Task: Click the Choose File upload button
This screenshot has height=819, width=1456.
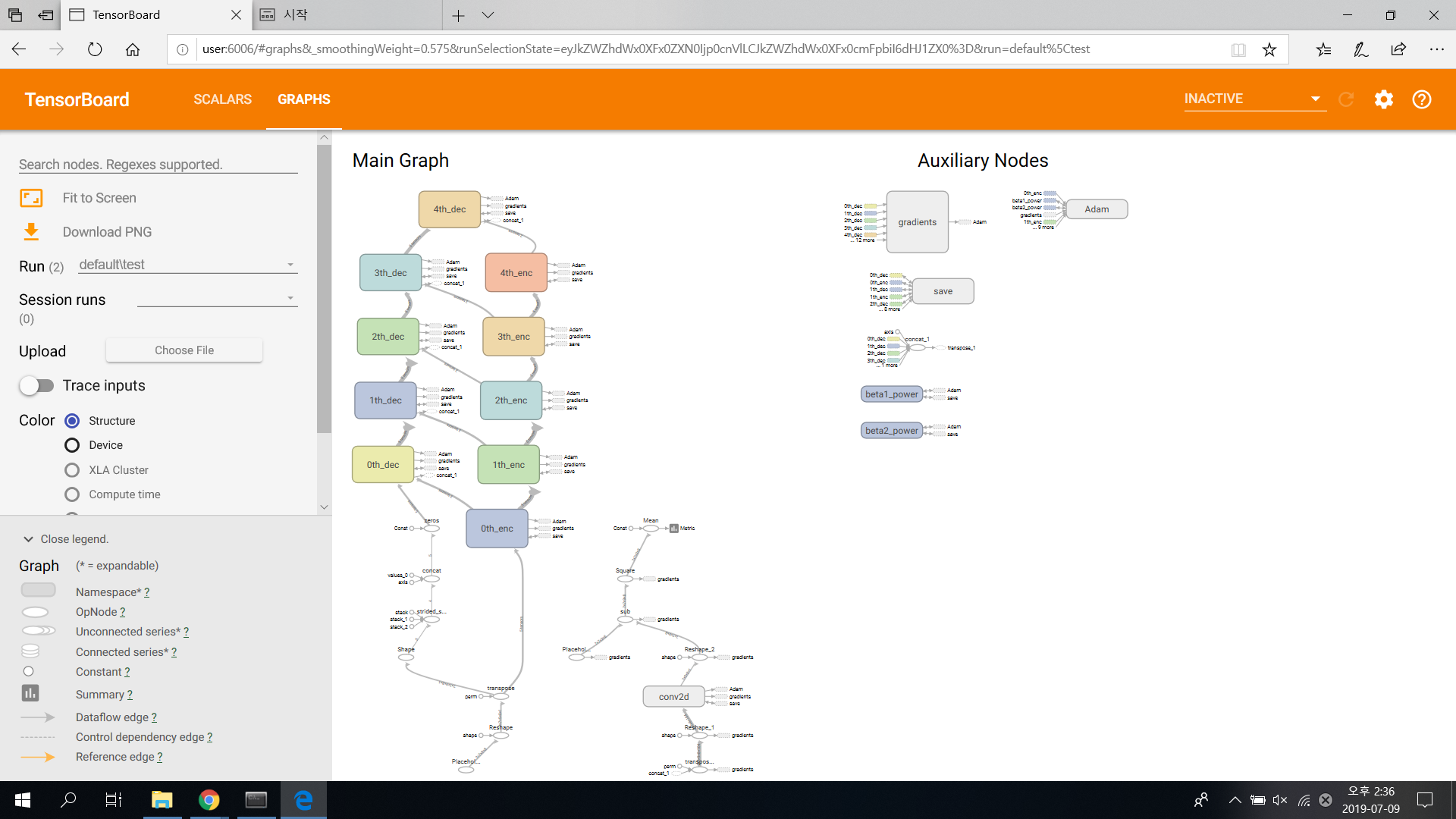Action: pyautogui.click(x=184, y=350)
